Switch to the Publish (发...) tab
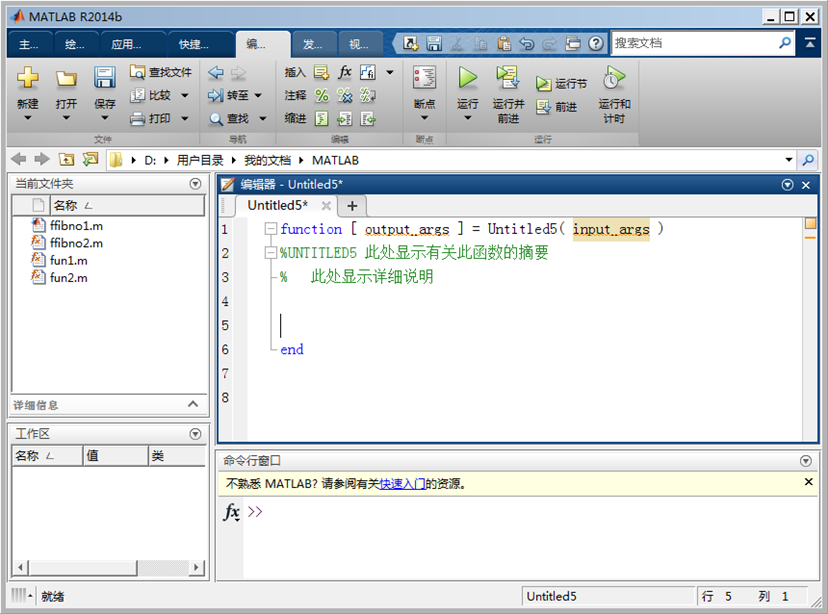This screenshot has height=614, width=828. tap(313, 44)
